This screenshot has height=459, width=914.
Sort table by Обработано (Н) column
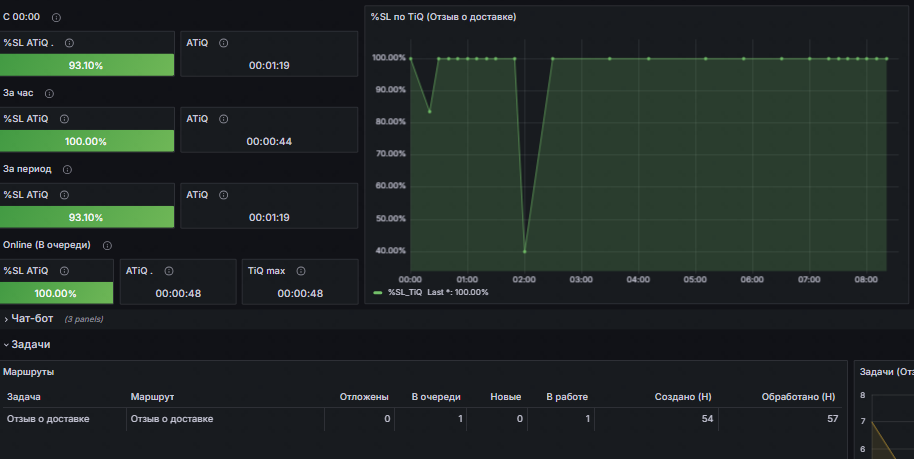[798, 397]
